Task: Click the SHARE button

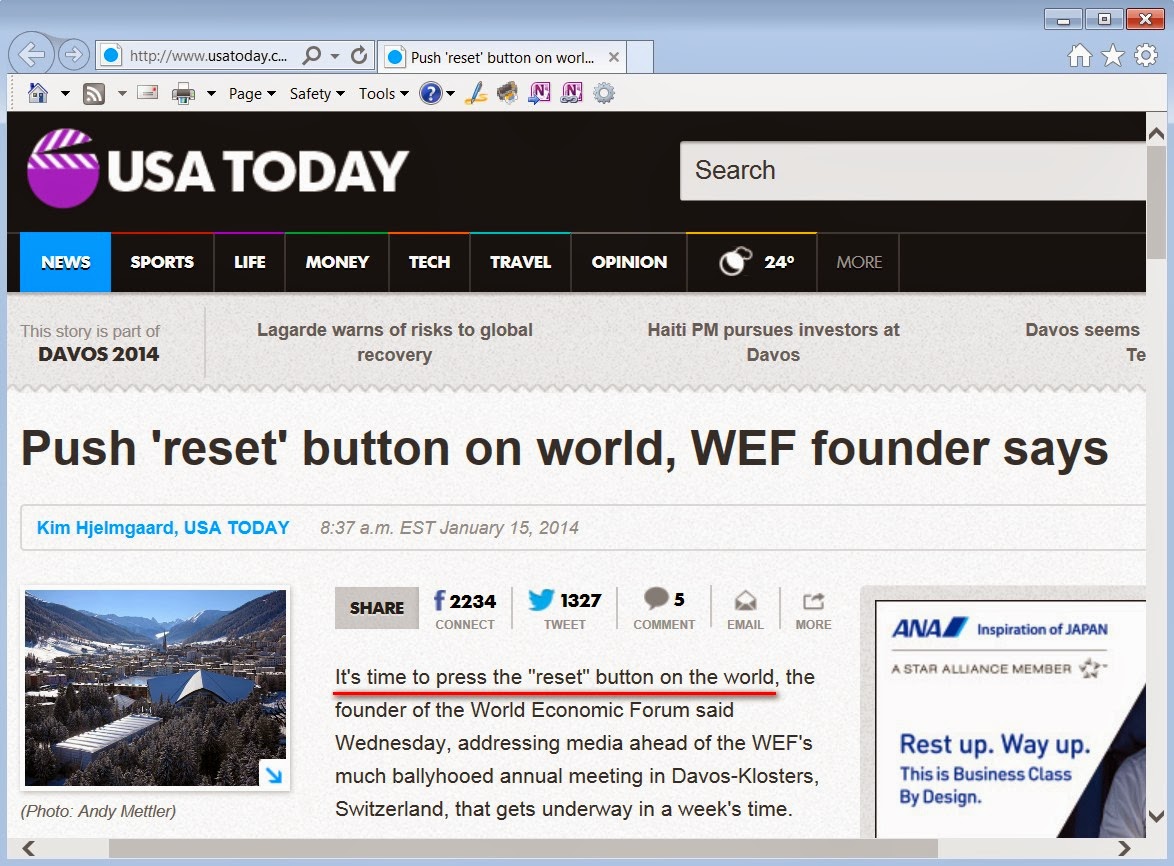Action: [x=377, y=608]
